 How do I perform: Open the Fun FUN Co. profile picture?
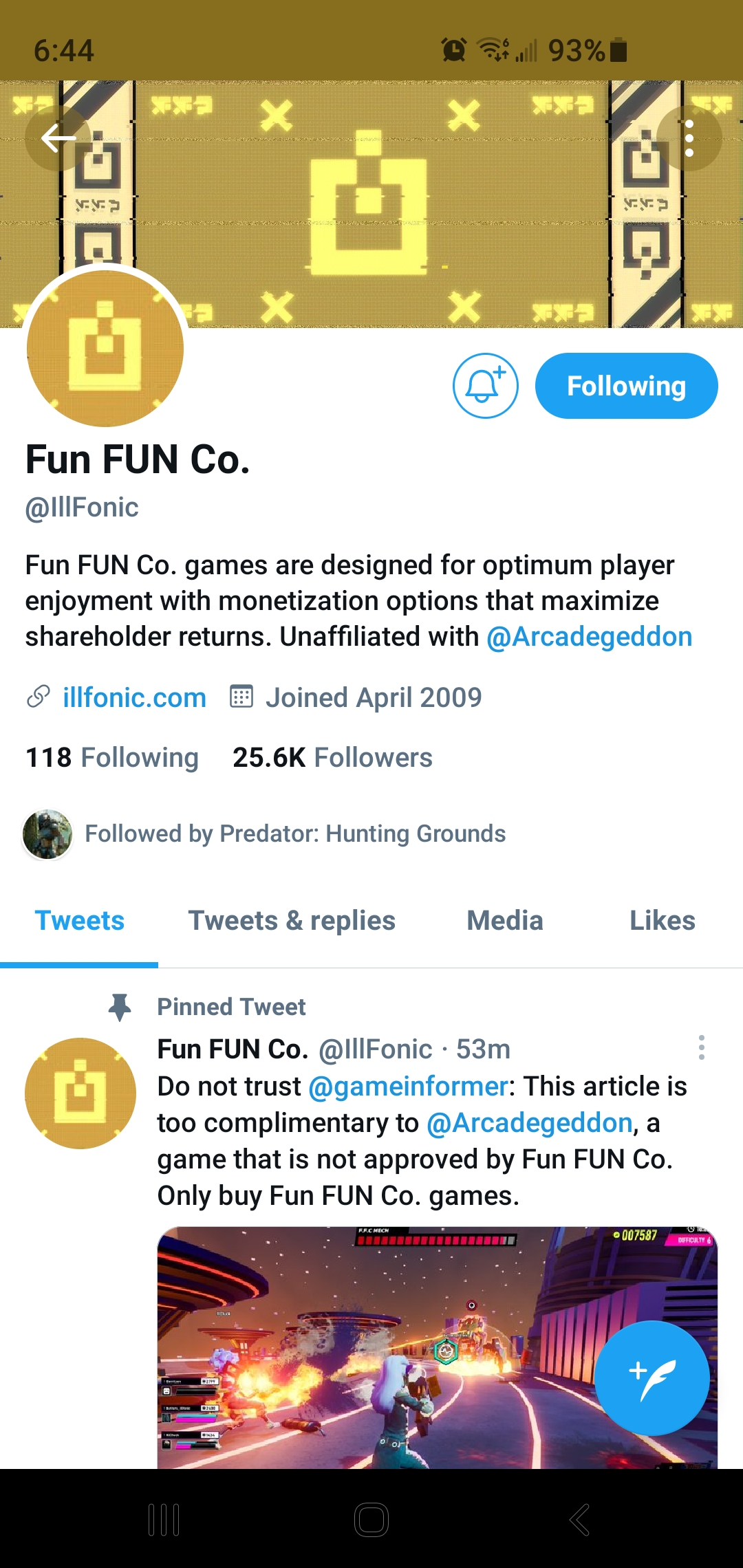[105, 348]
